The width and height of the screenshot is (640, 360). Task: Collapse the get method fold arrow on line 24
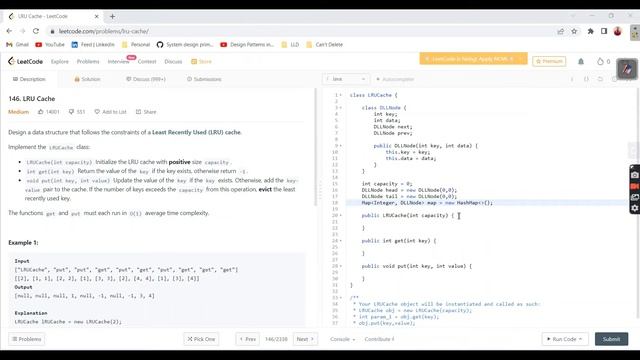click(341, 241)
